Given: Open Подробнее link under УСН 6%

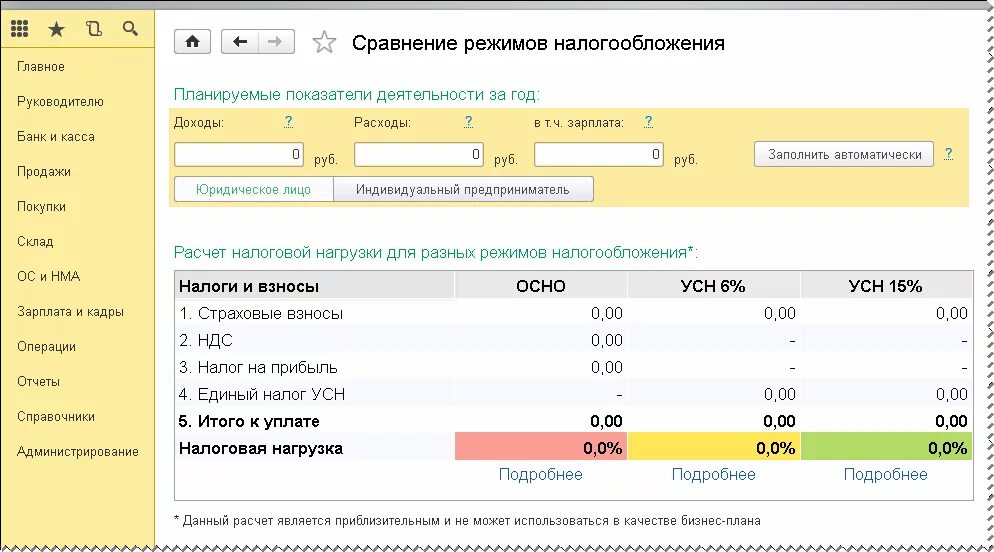Looking at the screenshot, I should coord(714,475).
